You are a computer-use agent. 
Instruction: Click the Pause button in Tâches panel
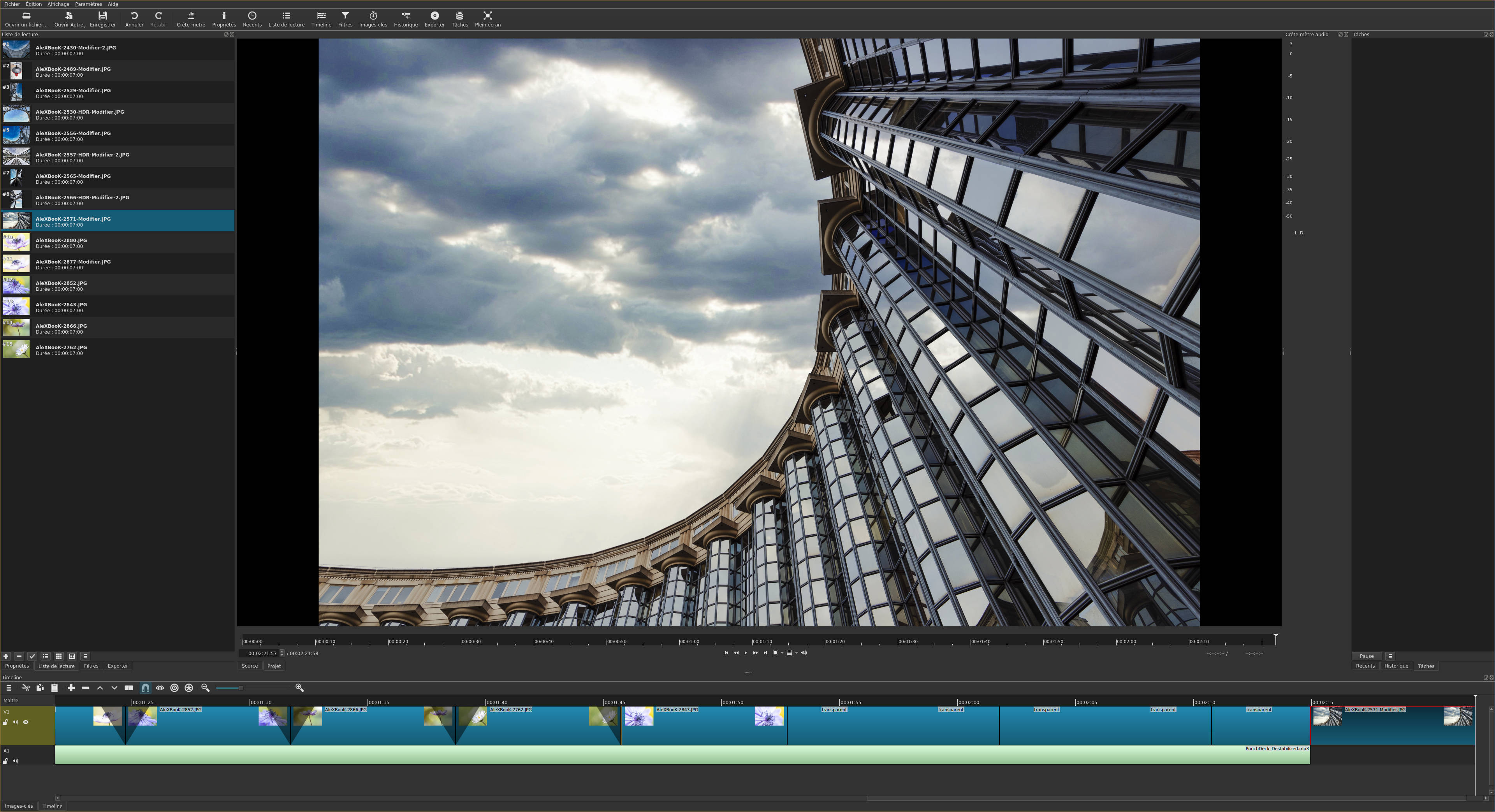(1366, 656)
